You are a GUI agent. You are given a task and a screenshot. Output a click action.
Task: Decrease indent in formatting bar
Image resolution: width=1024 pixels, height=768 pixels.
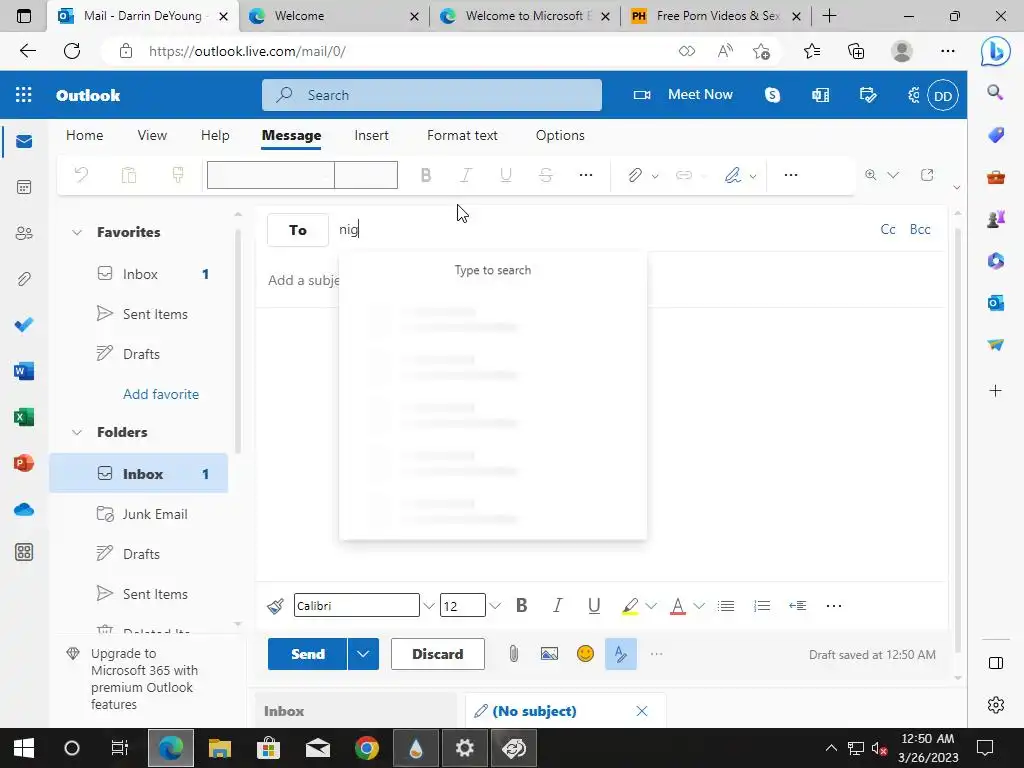(x=797, y=606)
